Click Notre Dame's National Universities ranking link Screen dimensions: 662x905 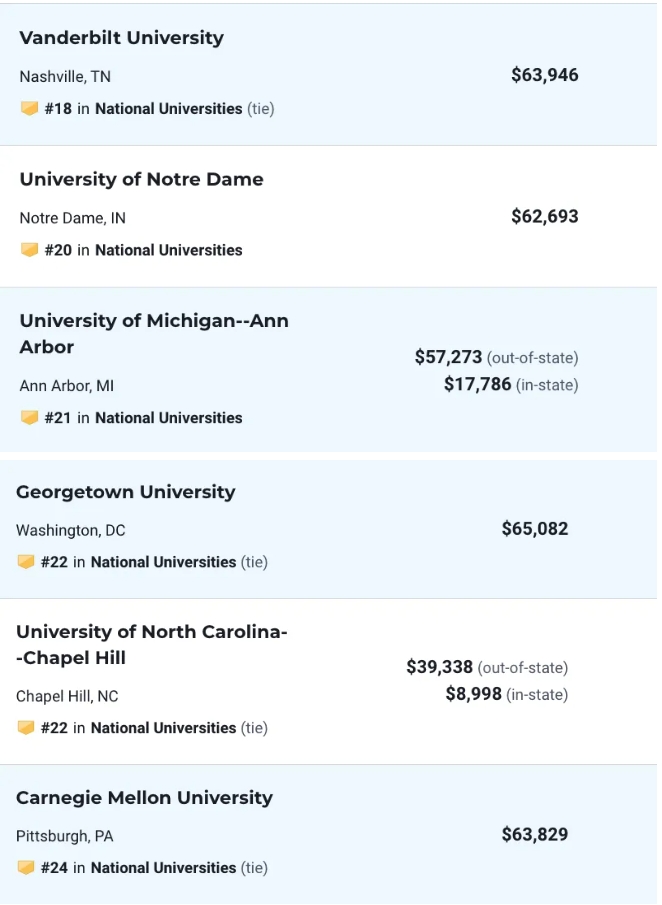point(168,250)
